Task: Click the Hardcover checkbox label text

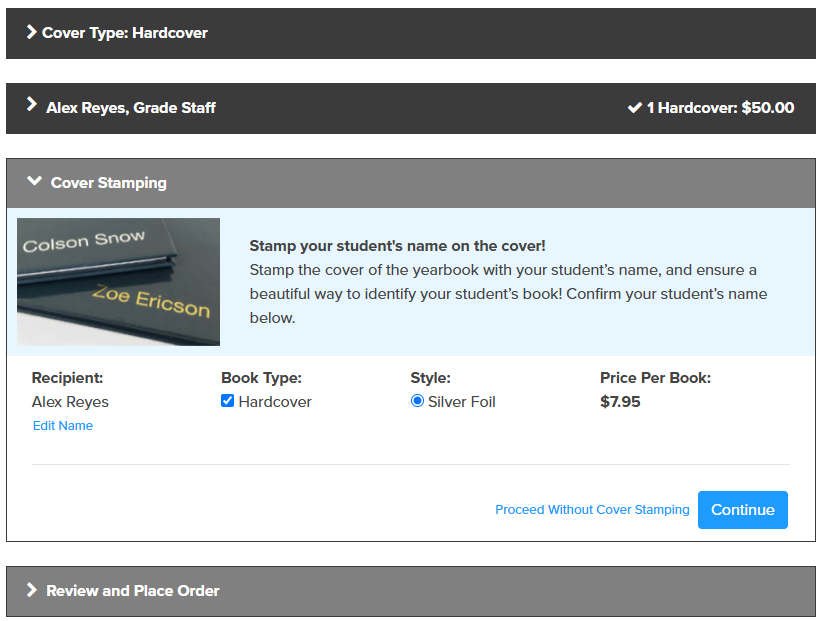Action: 275,402
